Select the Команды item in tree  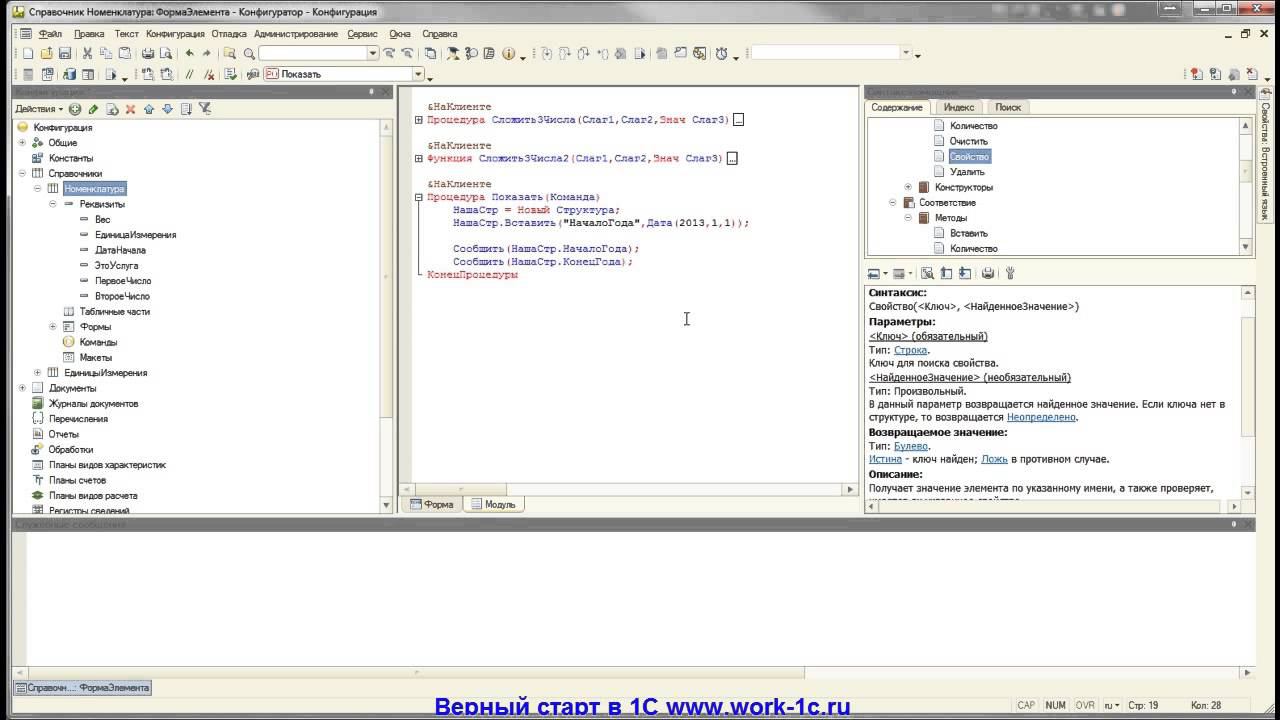click(98, 342)
